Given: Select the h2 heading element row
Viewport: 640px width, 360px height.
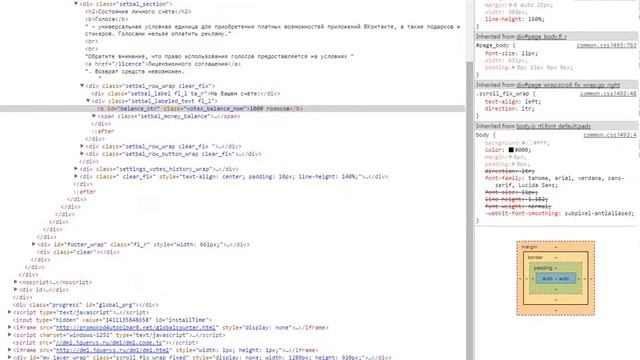Looking at the screenshot, I should [138, 11].
